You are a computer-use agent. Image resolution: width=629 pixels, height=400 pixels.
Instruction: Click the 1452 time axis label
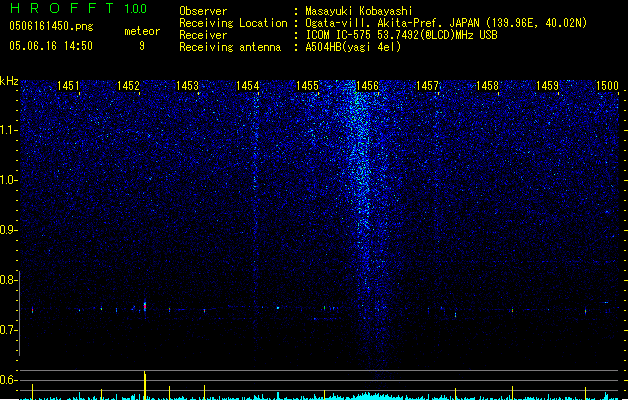tap(128, 86)
